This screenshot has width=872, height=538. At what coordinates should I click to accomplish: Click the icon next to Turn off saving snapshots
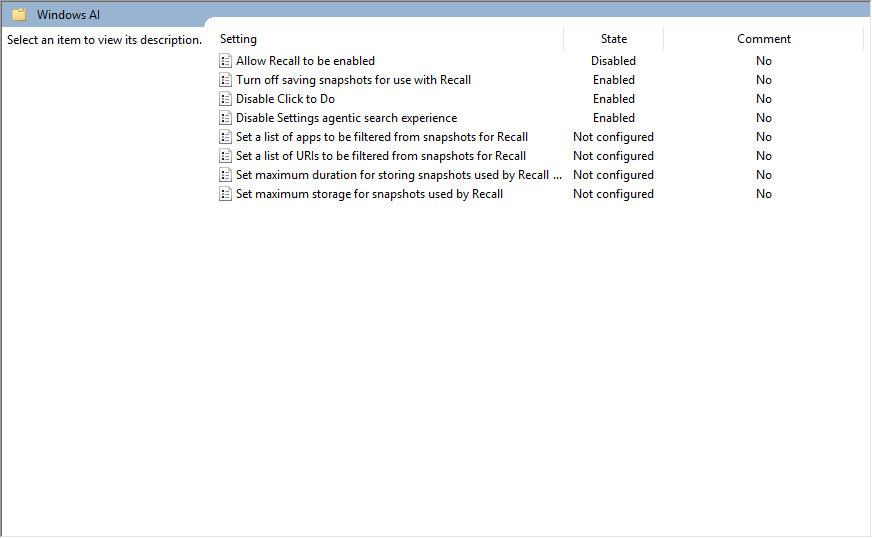225,80
